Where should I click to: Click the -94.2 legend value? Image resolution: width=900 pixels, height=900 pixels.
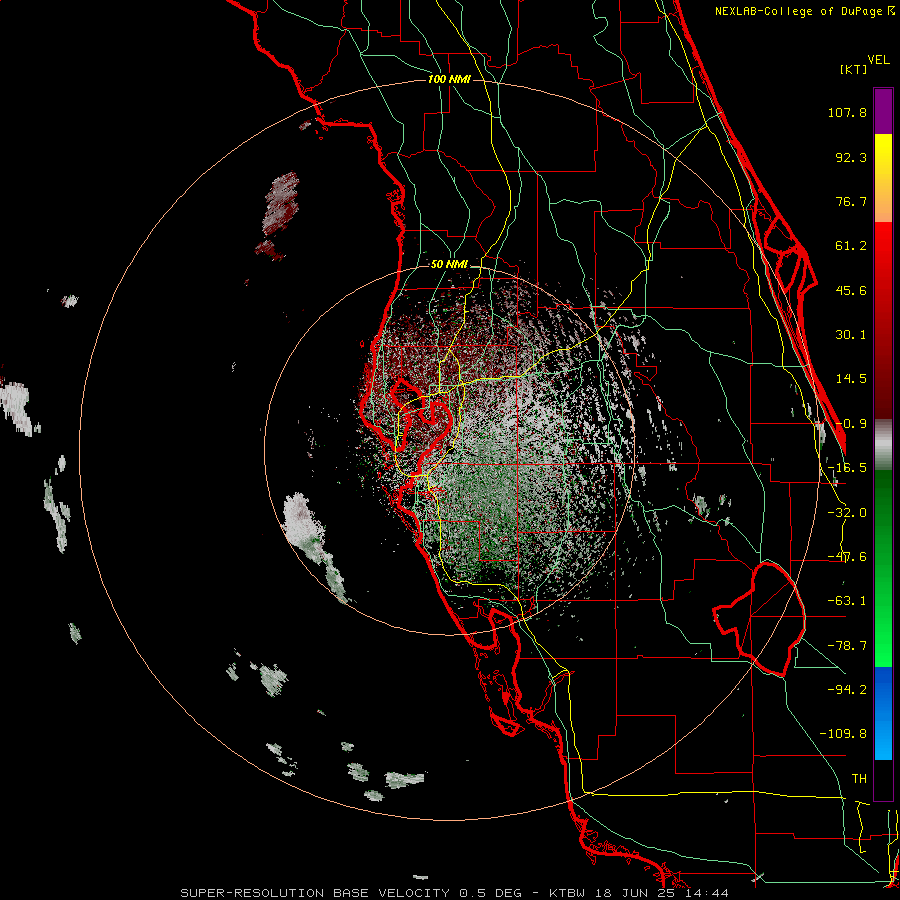[x=847, y=689]
